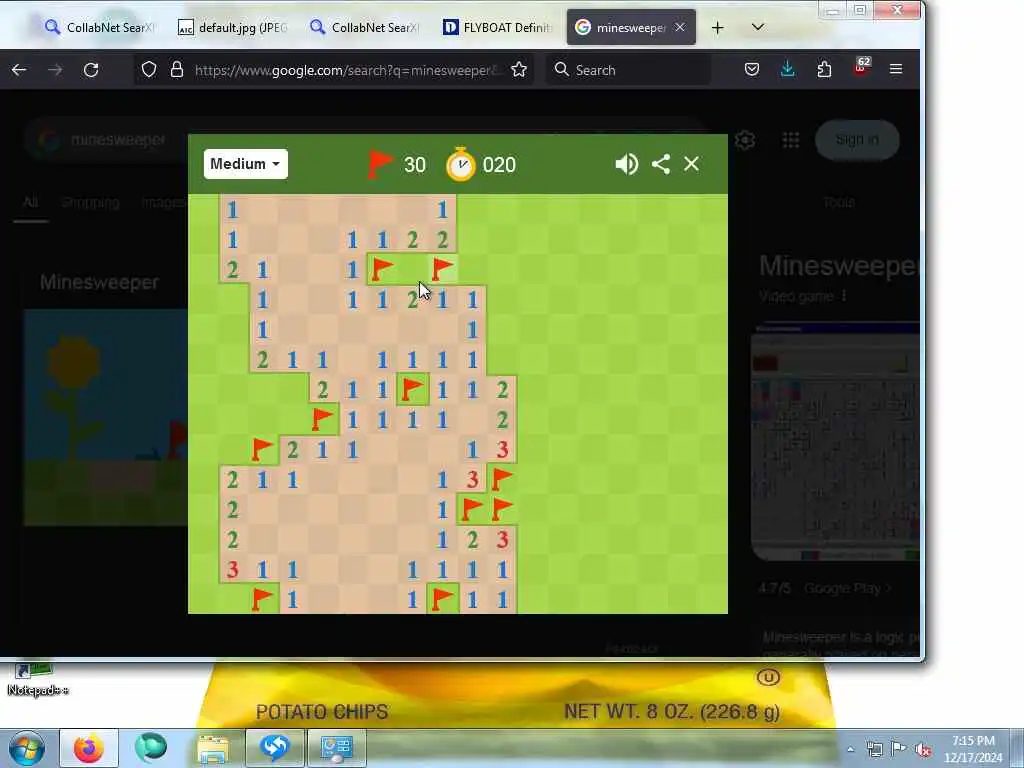Screen dimensions: 1024x768
Task: Go back in Firefox
Action: coord(19,70)
